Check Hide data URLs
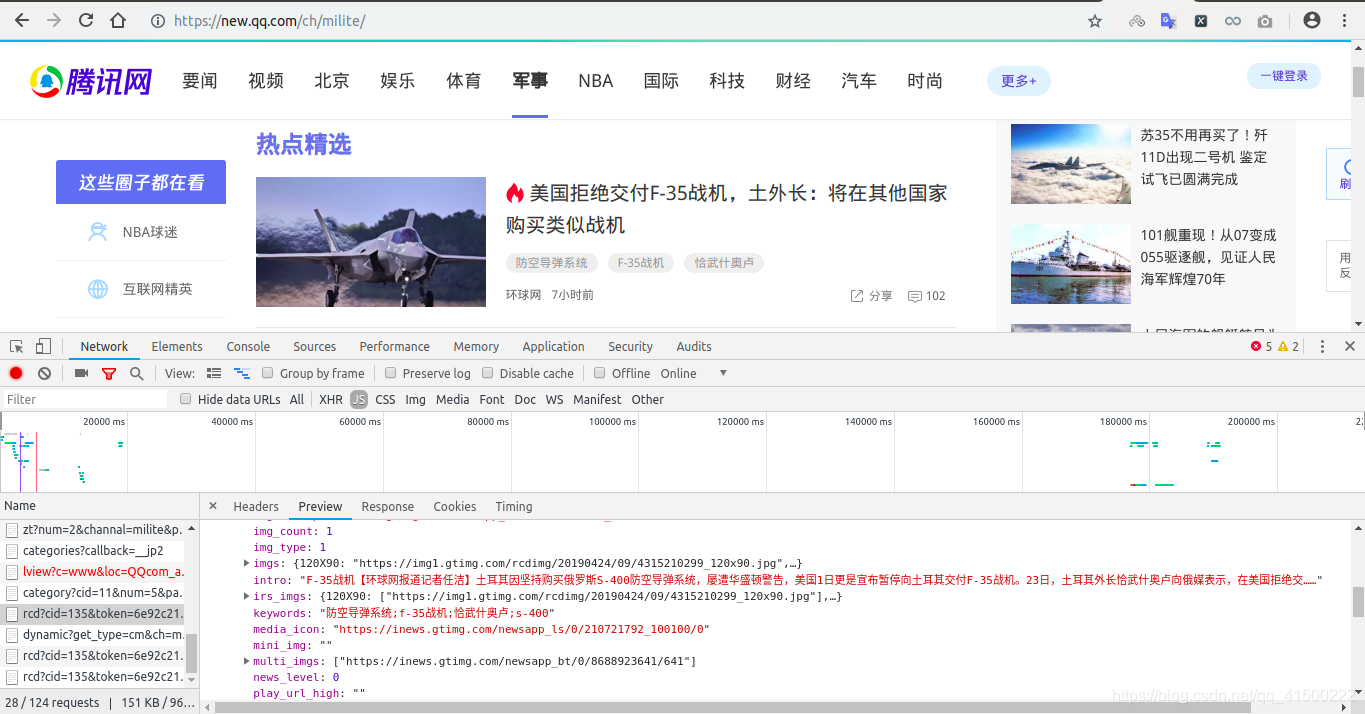The height and width of the screenshot is (714, 1365). tap(185, 399)
